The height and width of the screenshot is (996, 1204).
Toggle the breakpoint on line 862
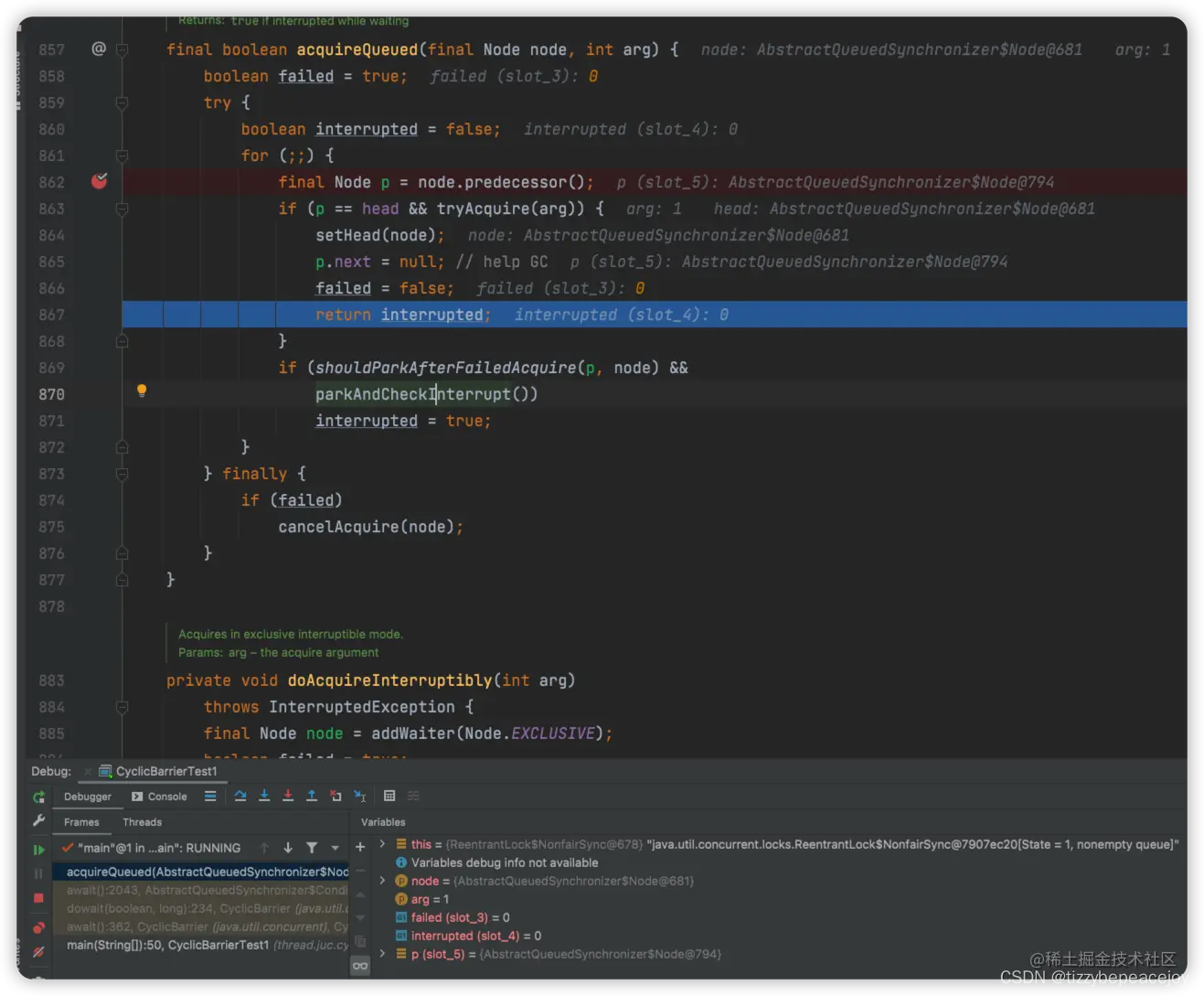coord(100,181)
